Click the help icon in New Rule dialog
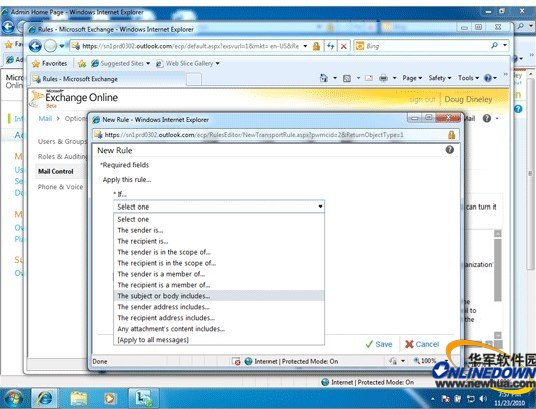 tap(450, 150)
